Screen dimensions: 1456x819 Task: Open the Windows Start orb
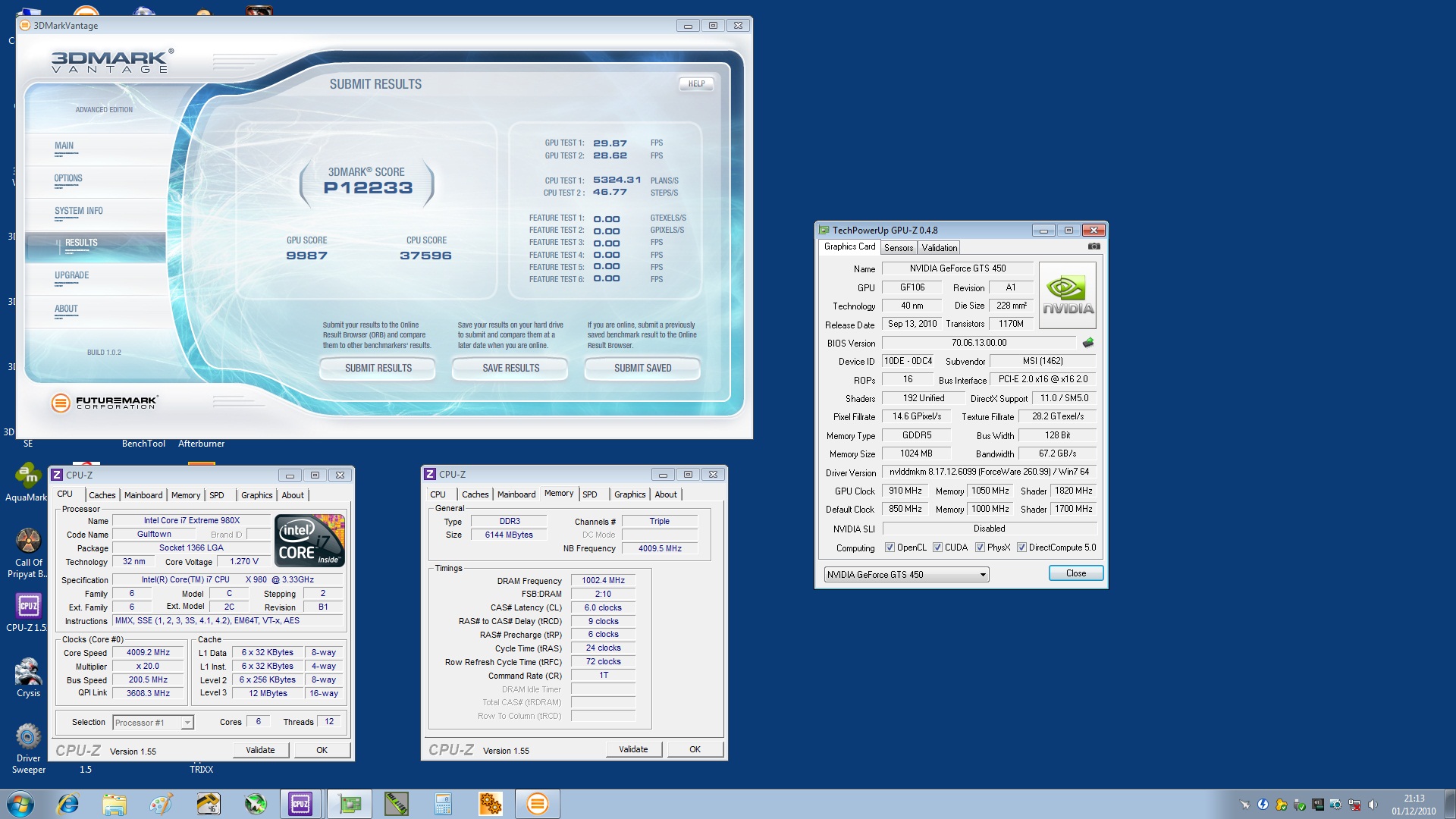(x=20, y=804)
